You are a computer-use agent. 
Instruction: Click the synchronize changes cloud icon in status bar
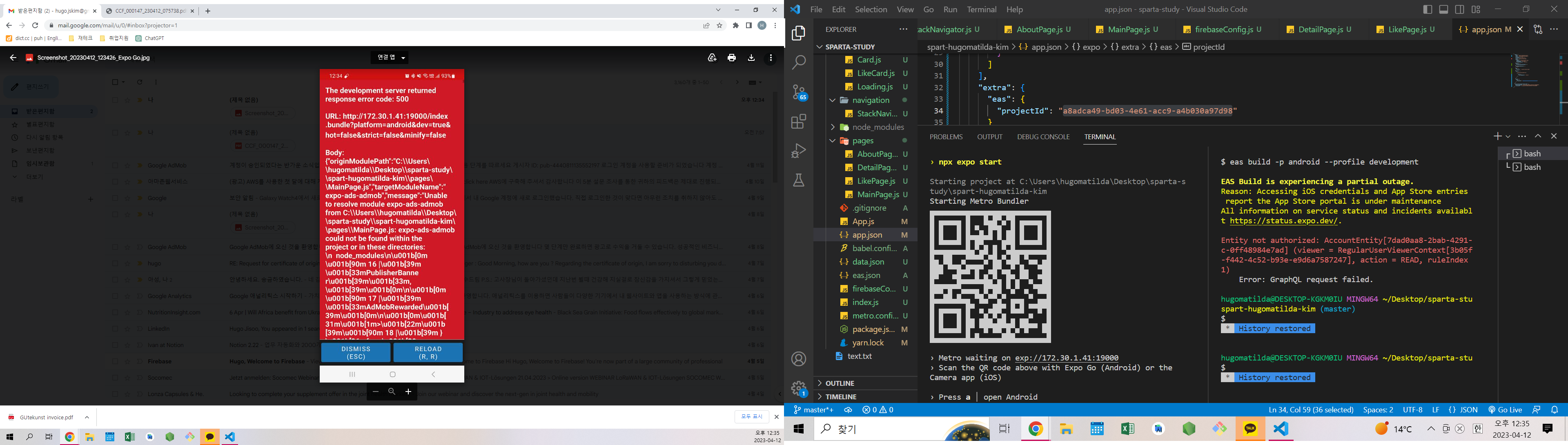[848, 410]
